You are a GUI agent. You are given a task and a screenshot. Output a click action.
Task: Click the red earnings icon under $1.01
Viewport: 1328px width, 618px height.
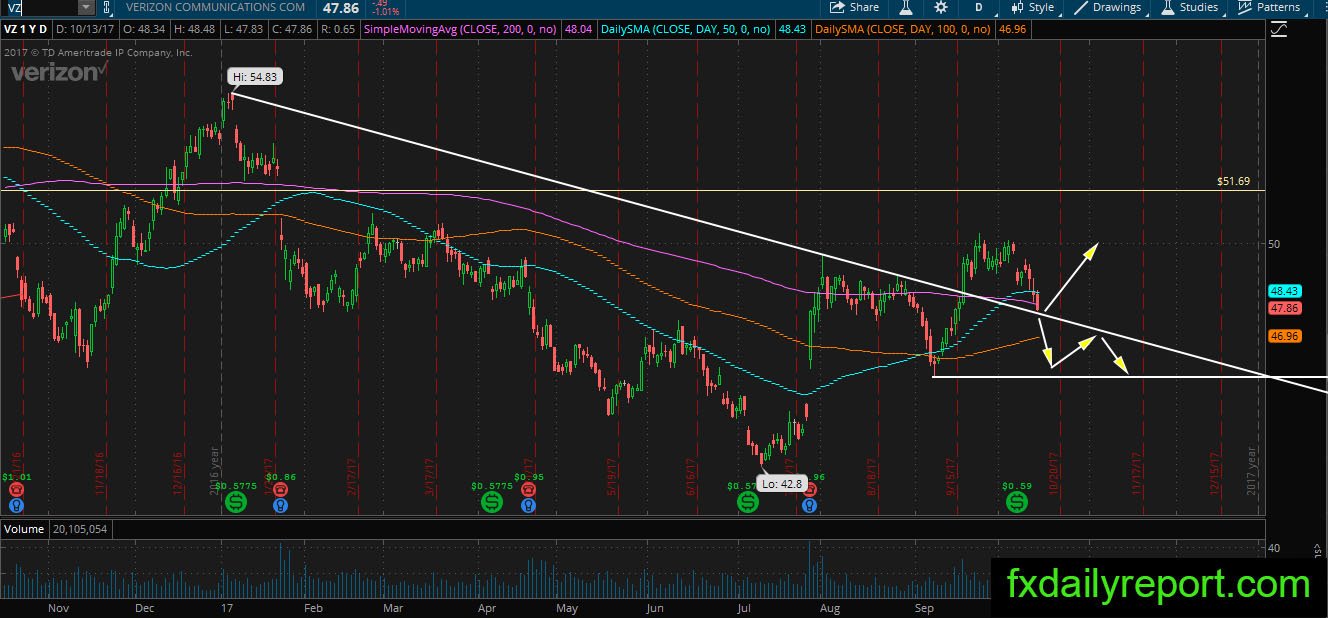(x=17, y=491)
